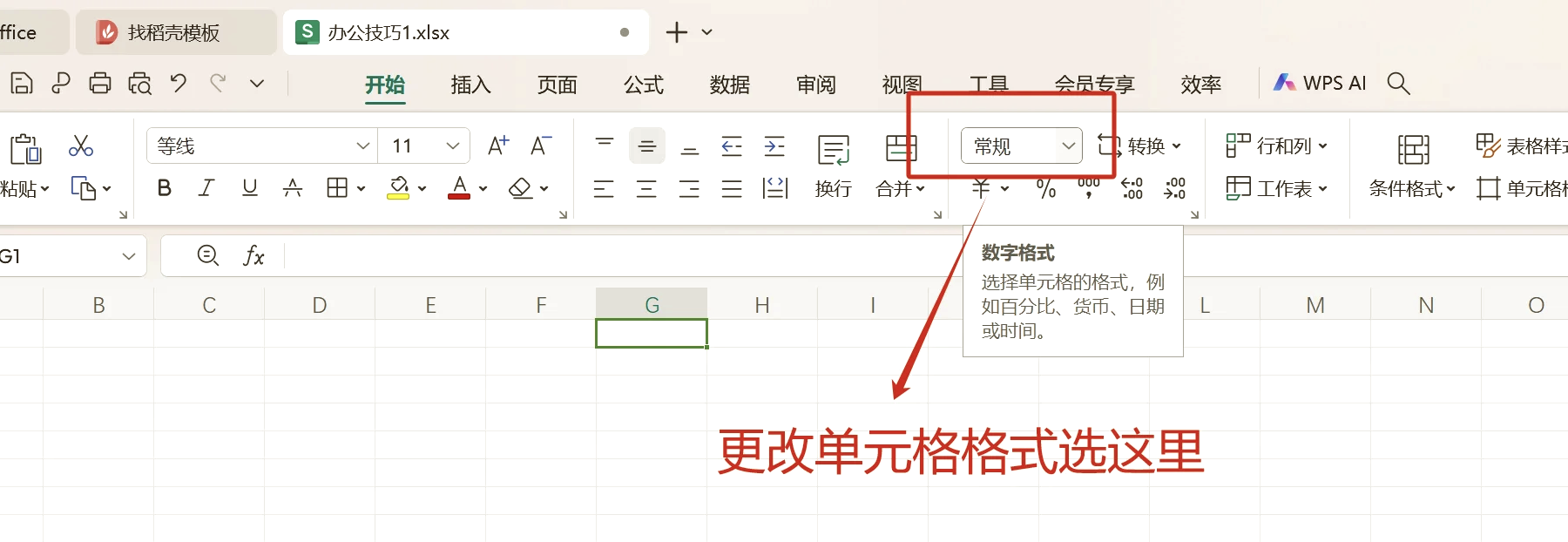Switch to the 页面 tab
Image resolution: width=1568 pixels, height=542 pixels.
(x=558, y=85)
